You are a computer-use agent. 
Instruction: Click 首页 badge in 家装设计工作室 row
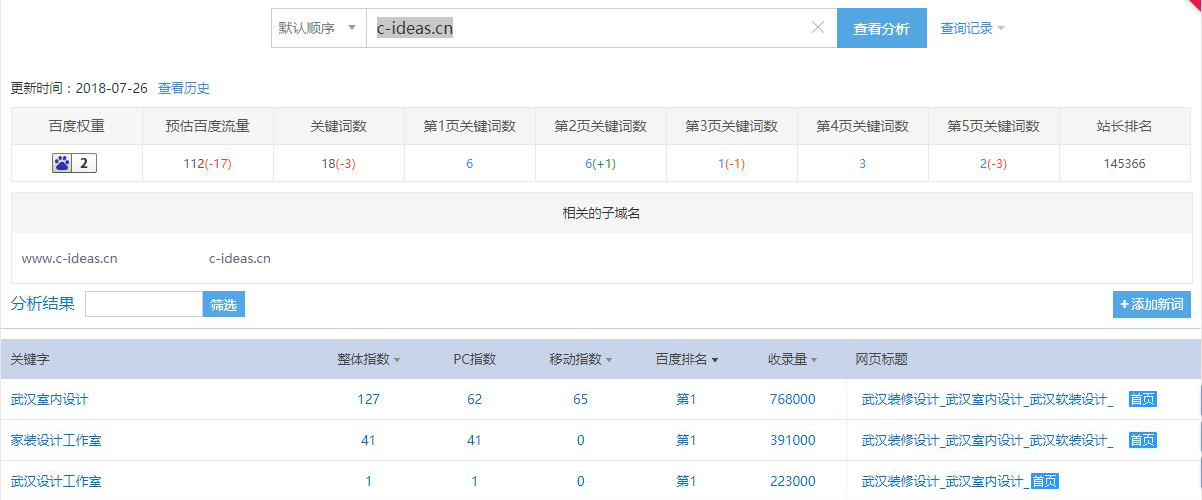click(1142, 440)
